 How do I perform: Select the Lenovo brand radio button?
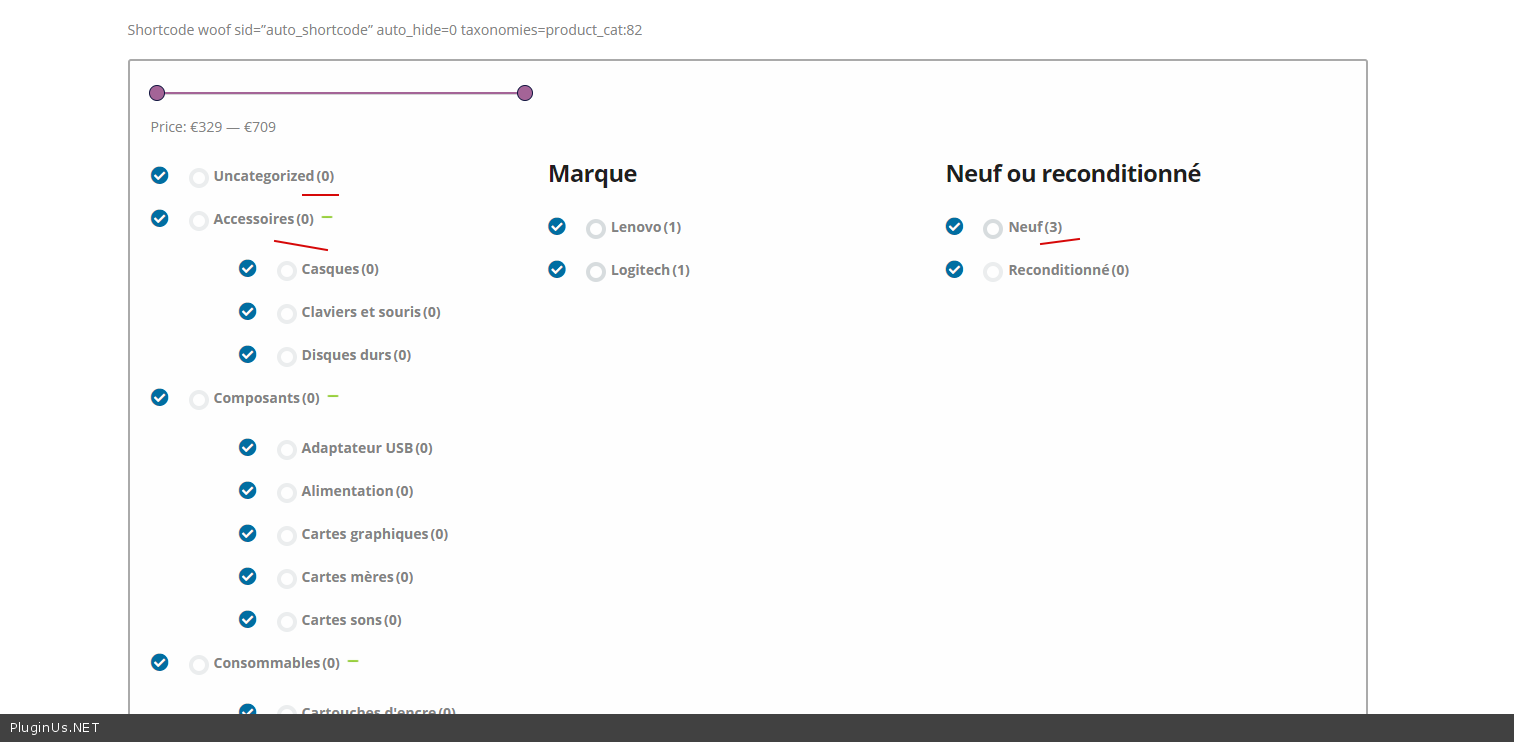tap(595, 229)
